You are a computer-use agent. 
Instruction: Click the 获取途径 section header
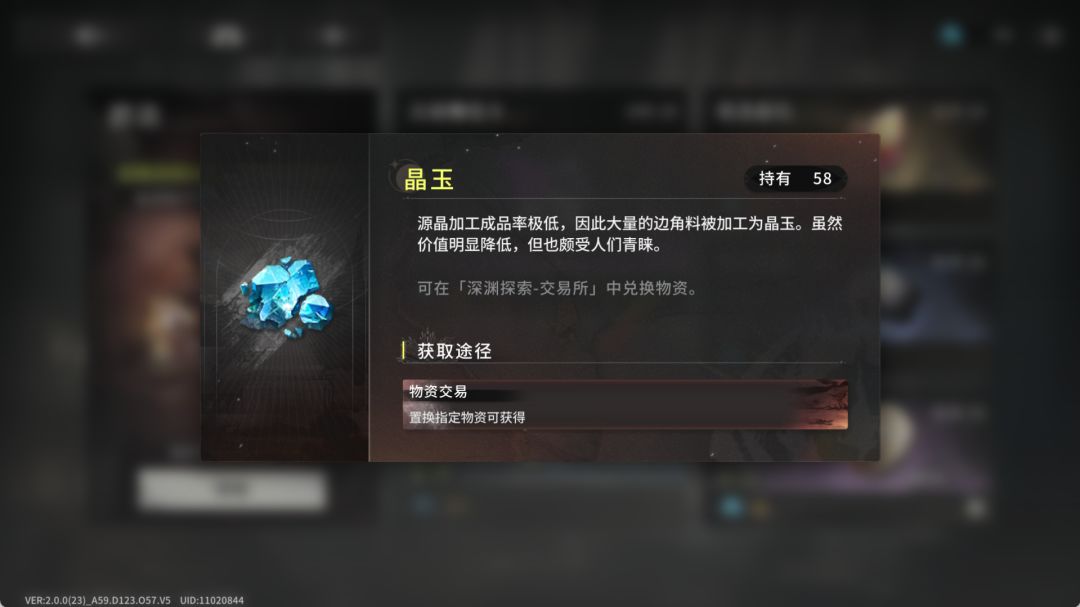tap(455, 351)
